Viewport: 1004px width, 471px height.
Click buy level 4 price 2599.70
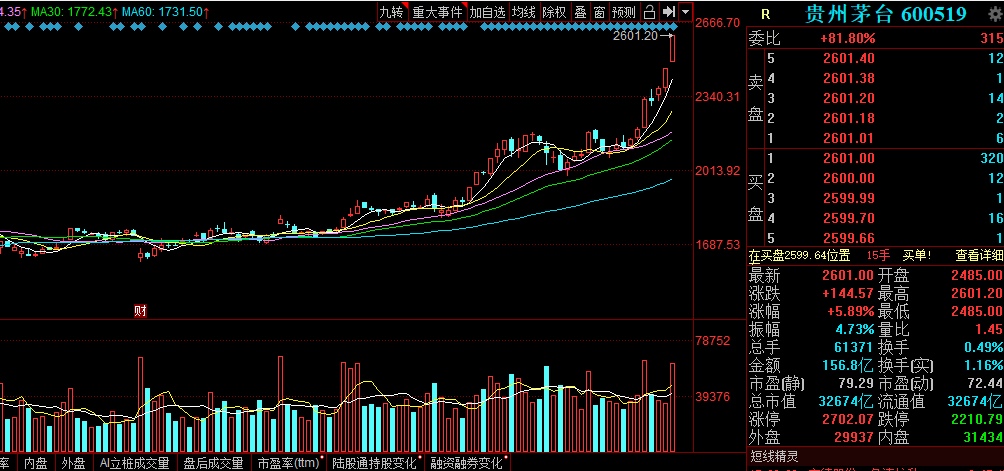[x=850, y=218]
